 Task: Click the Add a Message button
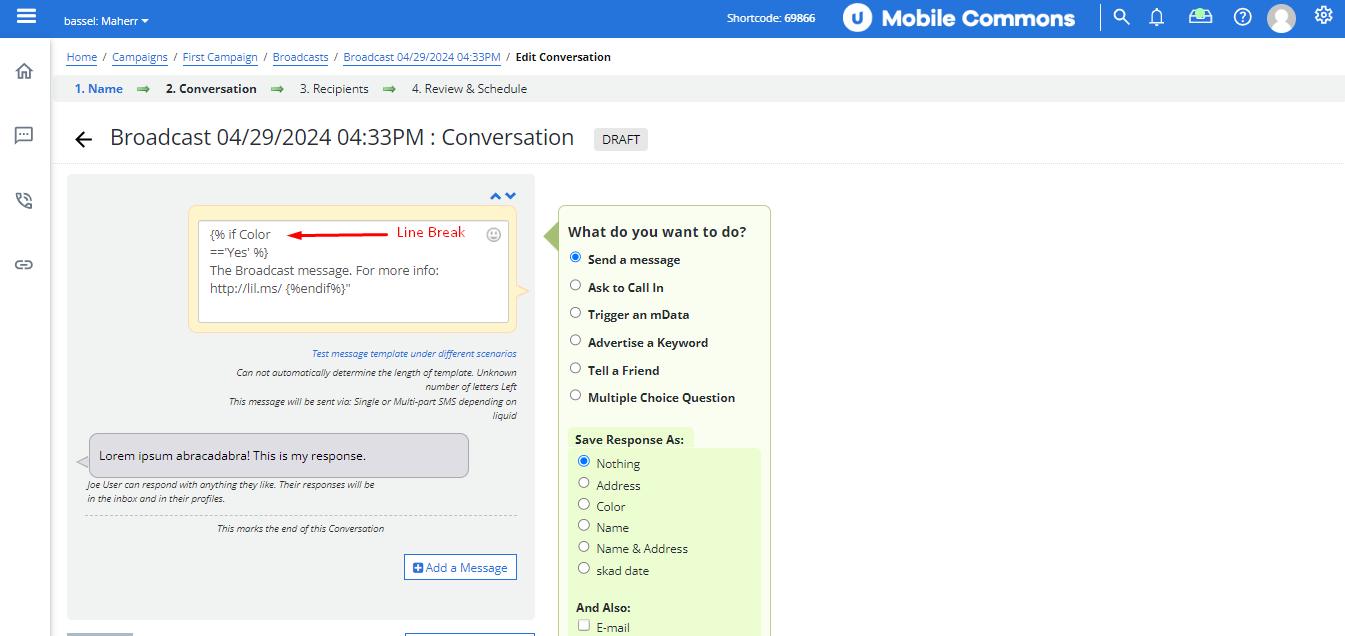click(x=461, y=567)
